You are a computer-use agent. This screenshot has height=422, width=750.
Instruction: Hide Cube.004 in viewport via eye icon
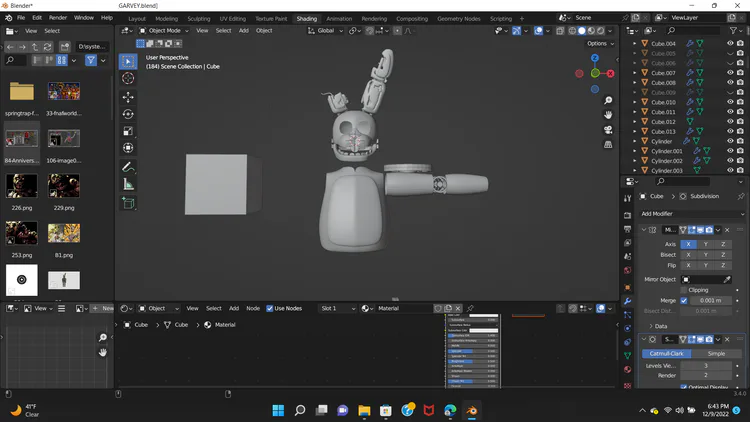[x=730, y=43]
